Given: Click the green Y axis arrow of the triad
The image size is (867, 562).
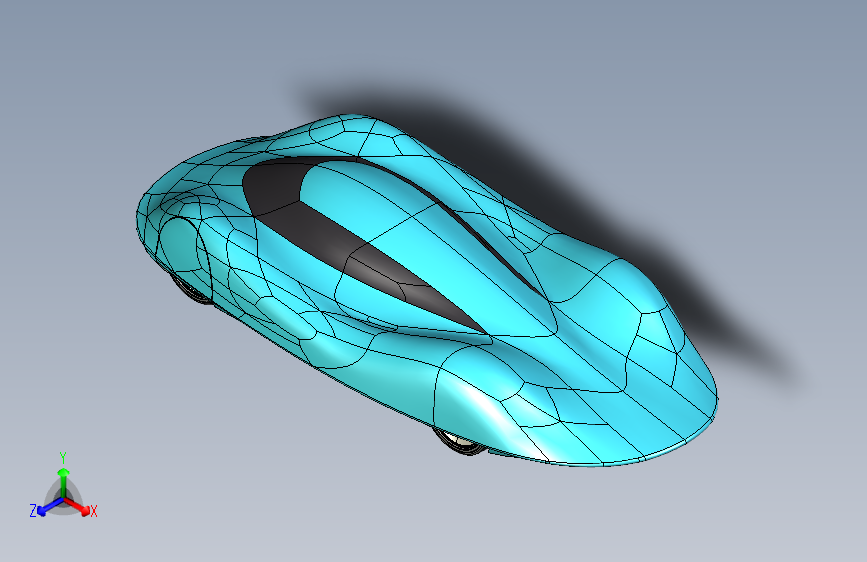Looking at the screenshot, I should (x=64, y=481).
